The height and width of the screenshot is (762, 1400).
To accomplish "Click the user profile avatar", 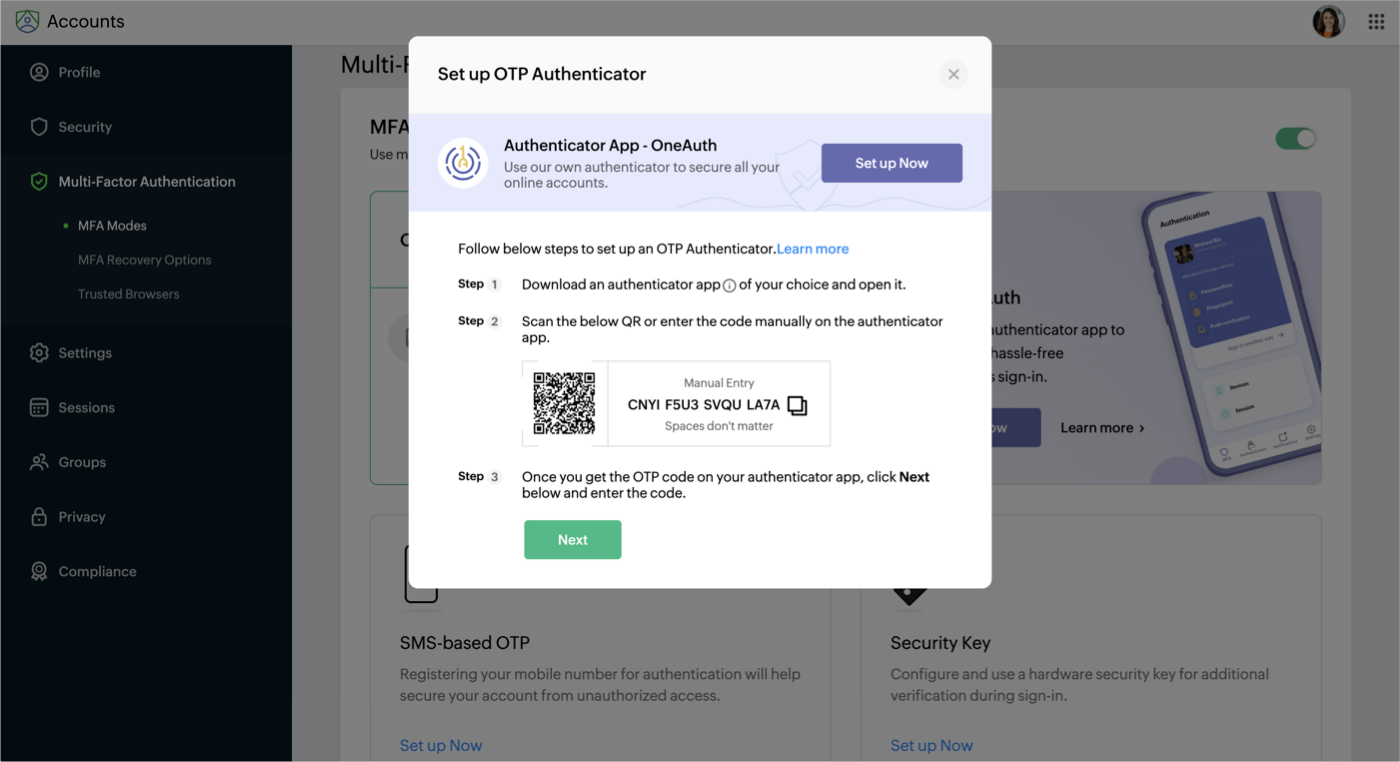I will pyautogui.click(x=1328, y=22).
